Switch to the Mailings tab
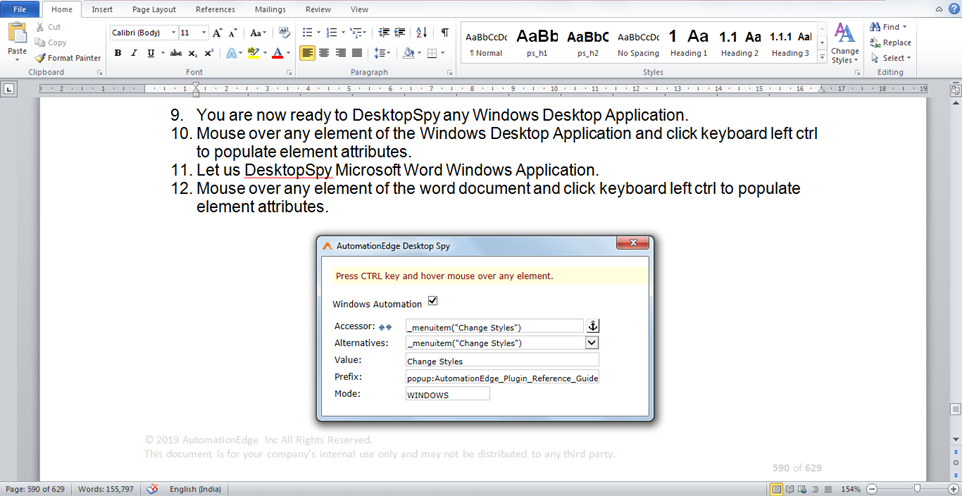Viewport: 963px width, 496px height. 270,9
